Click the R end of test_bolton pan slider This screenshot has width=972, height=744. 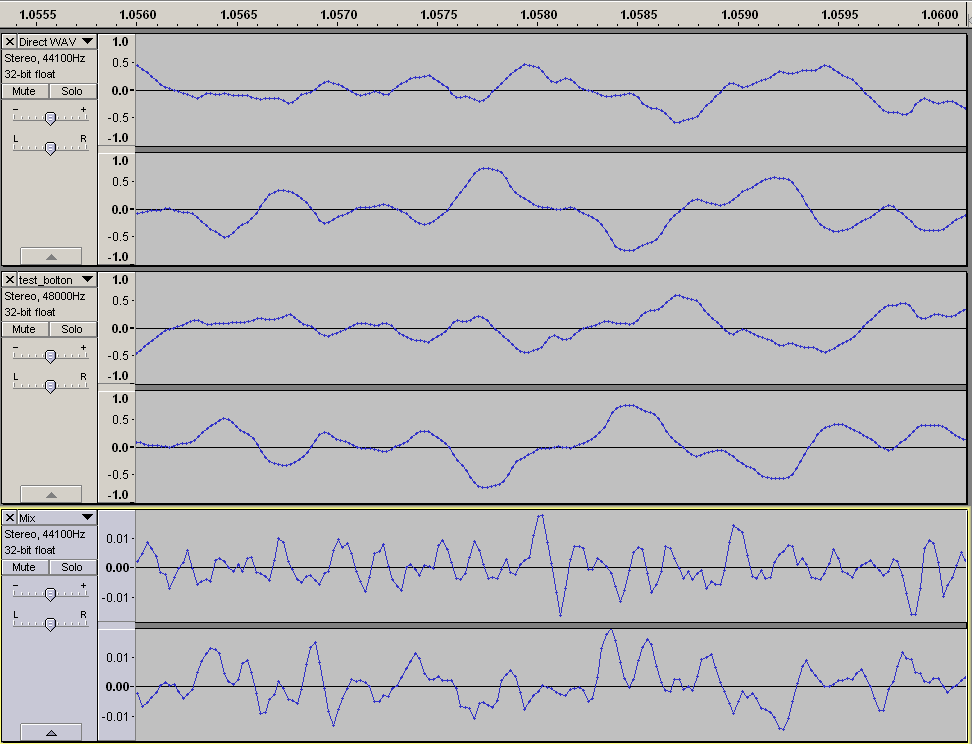click(x=84, y=376)
